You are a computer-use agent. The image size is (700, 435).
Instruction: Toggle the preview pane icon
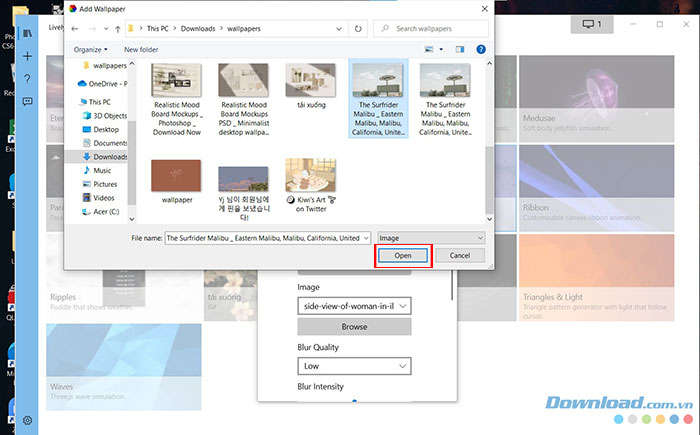[x=460, y=48]
